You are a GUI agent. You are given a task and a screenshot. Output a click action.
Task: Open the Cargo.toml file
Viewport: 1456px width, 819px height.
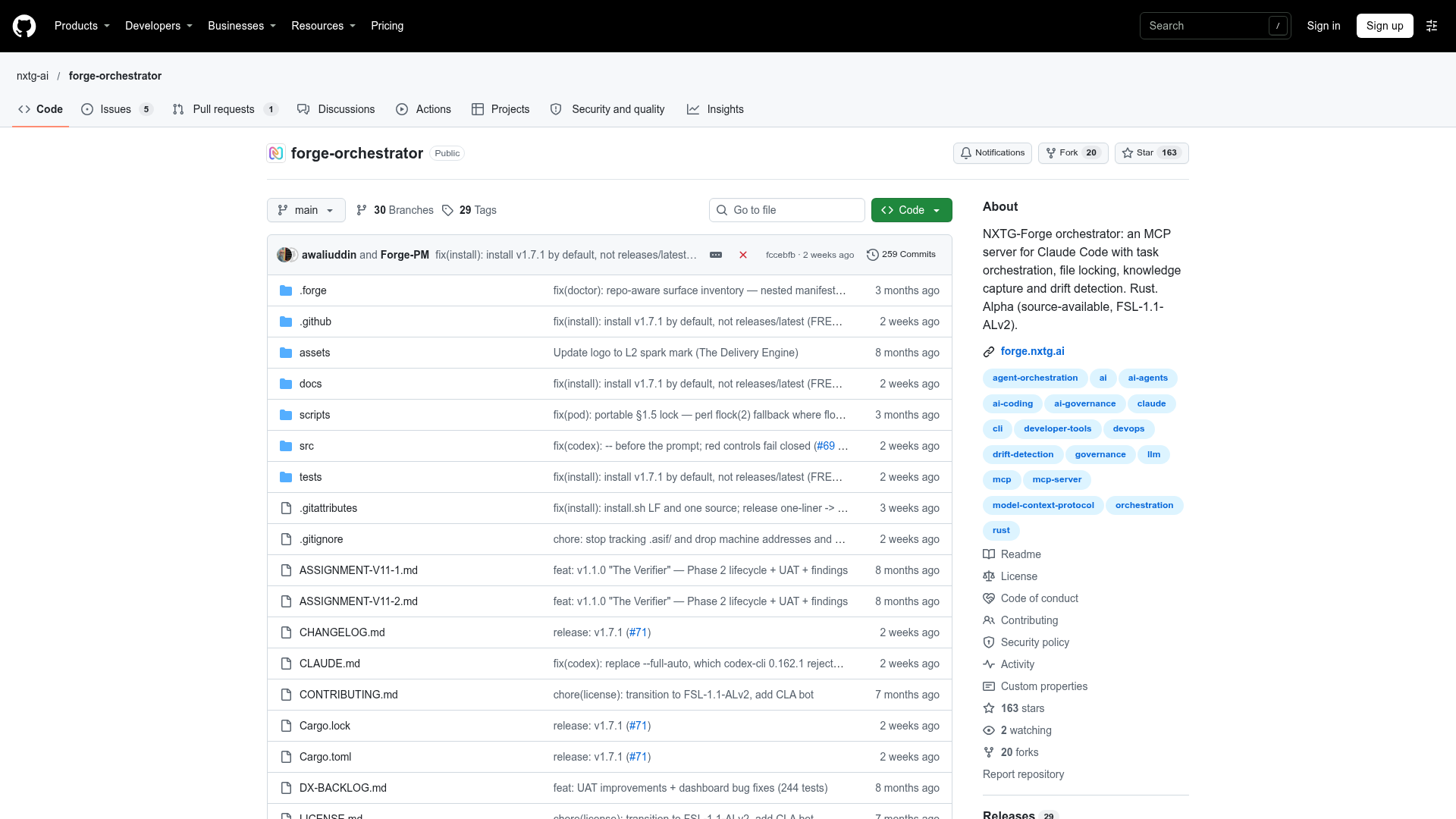pos(325,757)
